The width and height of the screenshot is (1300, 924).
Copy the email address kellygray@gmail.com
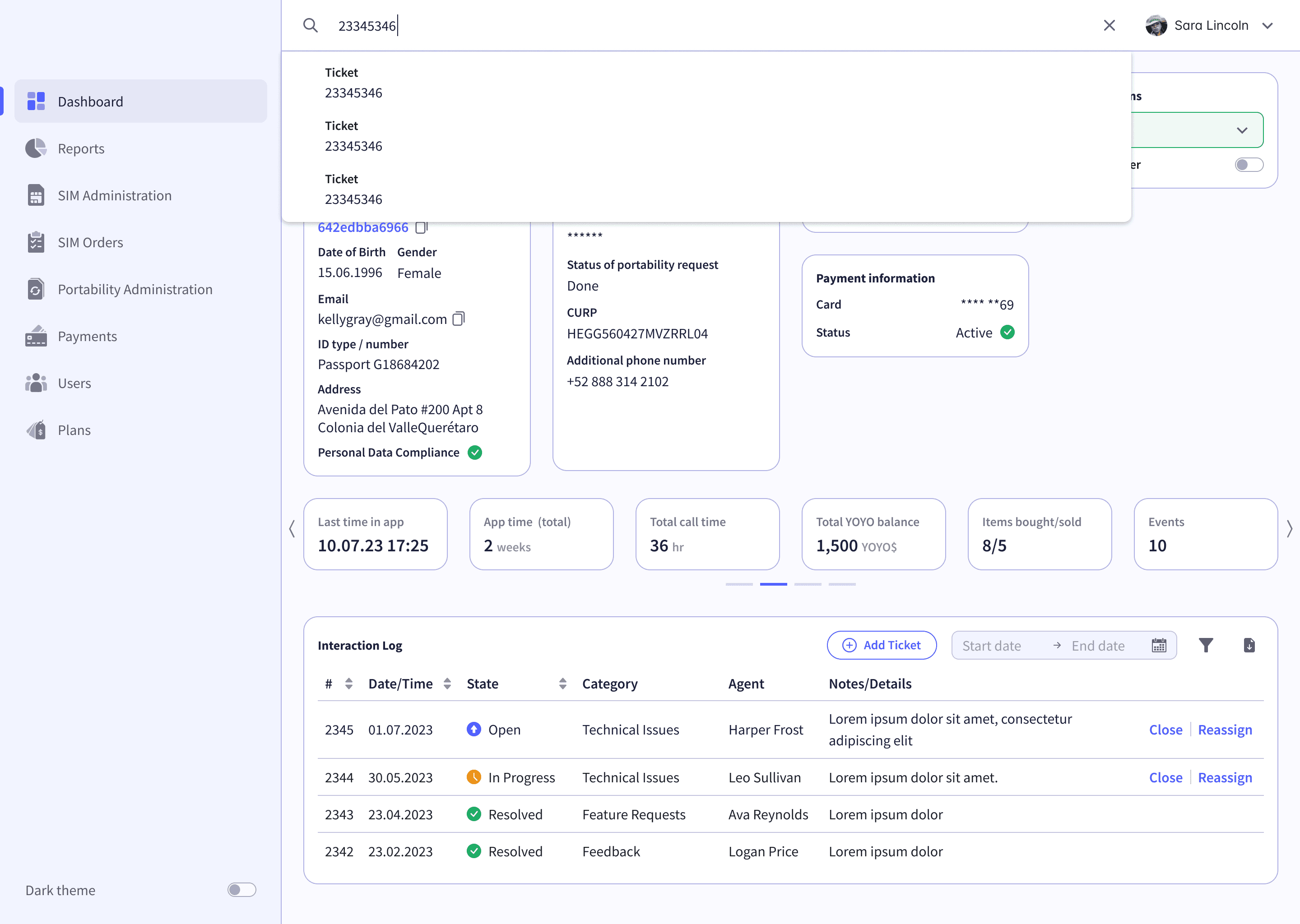point(459,319)
